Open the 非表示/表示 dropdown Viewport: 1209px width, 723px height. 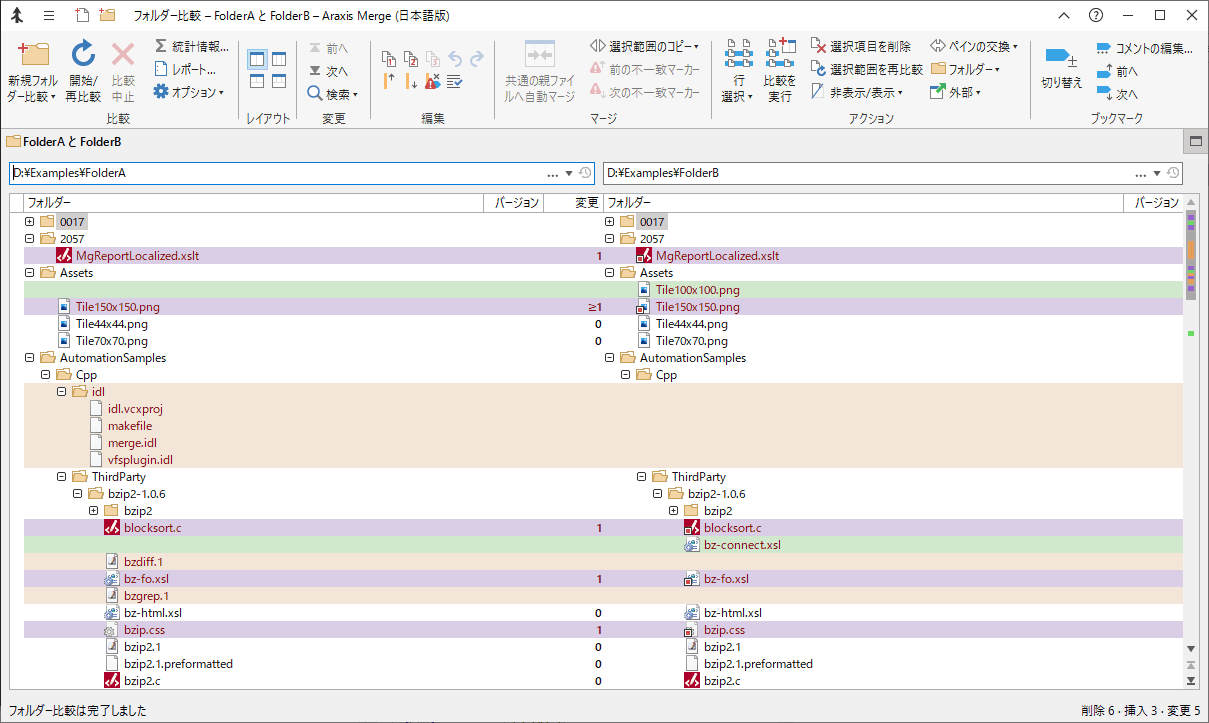point(857,92)
